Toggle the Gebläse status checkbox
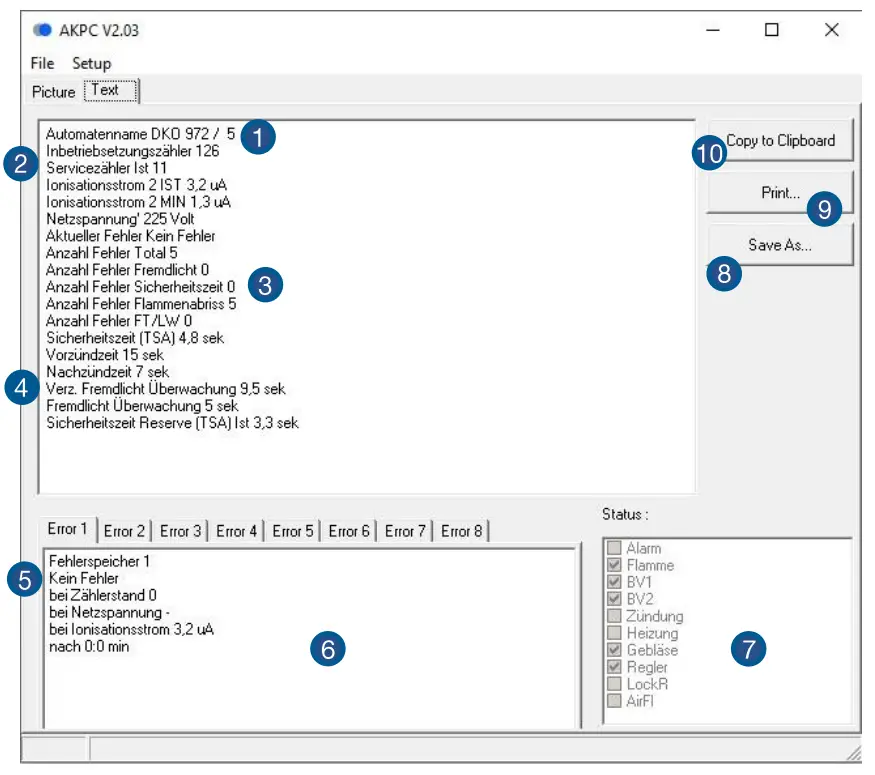The width and height of the screenshot is (875, 775). tap(614, 649)
